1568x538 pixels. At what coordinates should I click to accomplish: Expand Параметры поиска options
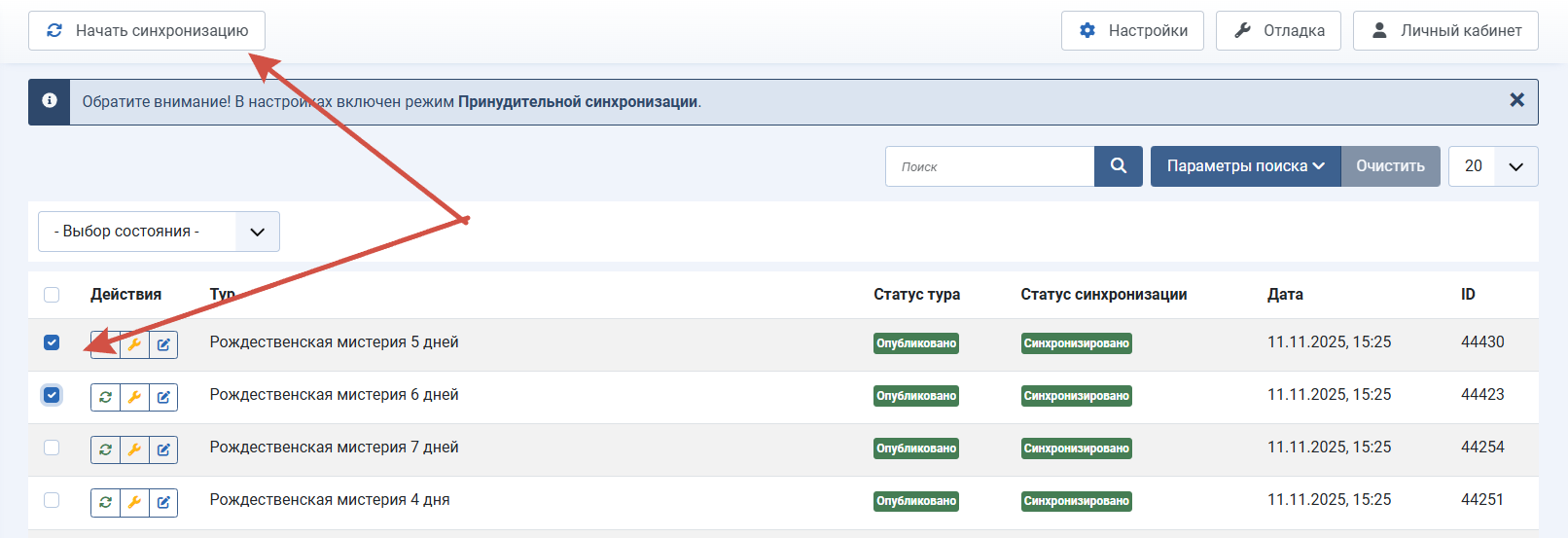click(x=1245, y=166)
